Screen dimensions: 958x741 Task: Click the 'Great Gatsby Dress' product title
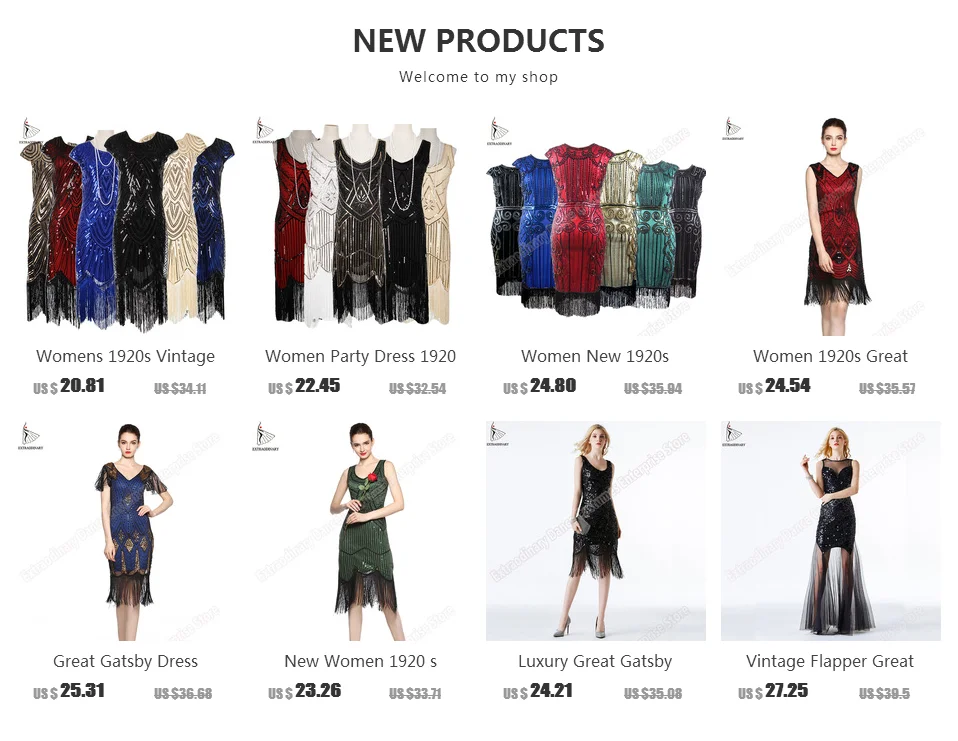125,661
